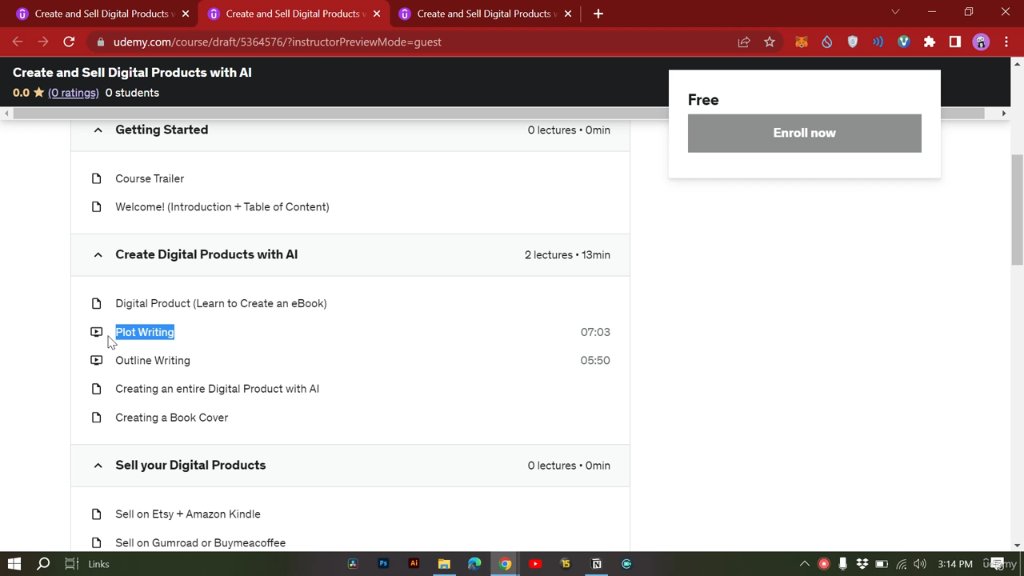Click the Links toolbar on the taskbar

[x=99, y=564]
